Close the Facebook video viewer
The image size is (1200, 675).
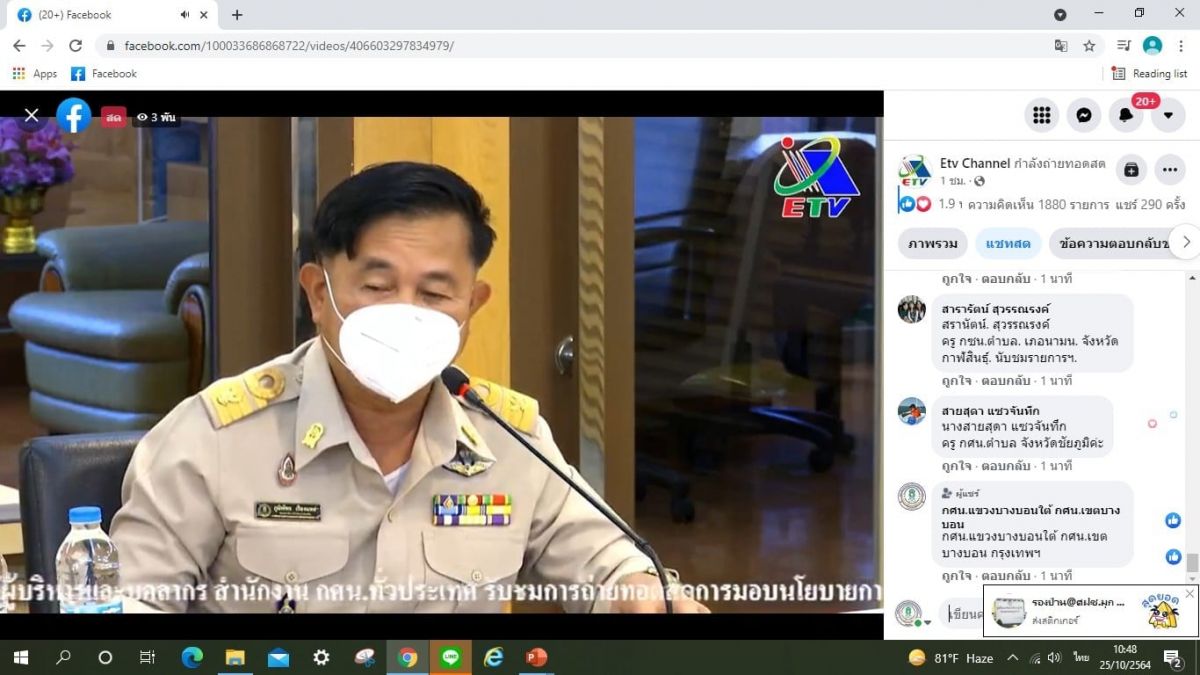click(x=31, y=116)
